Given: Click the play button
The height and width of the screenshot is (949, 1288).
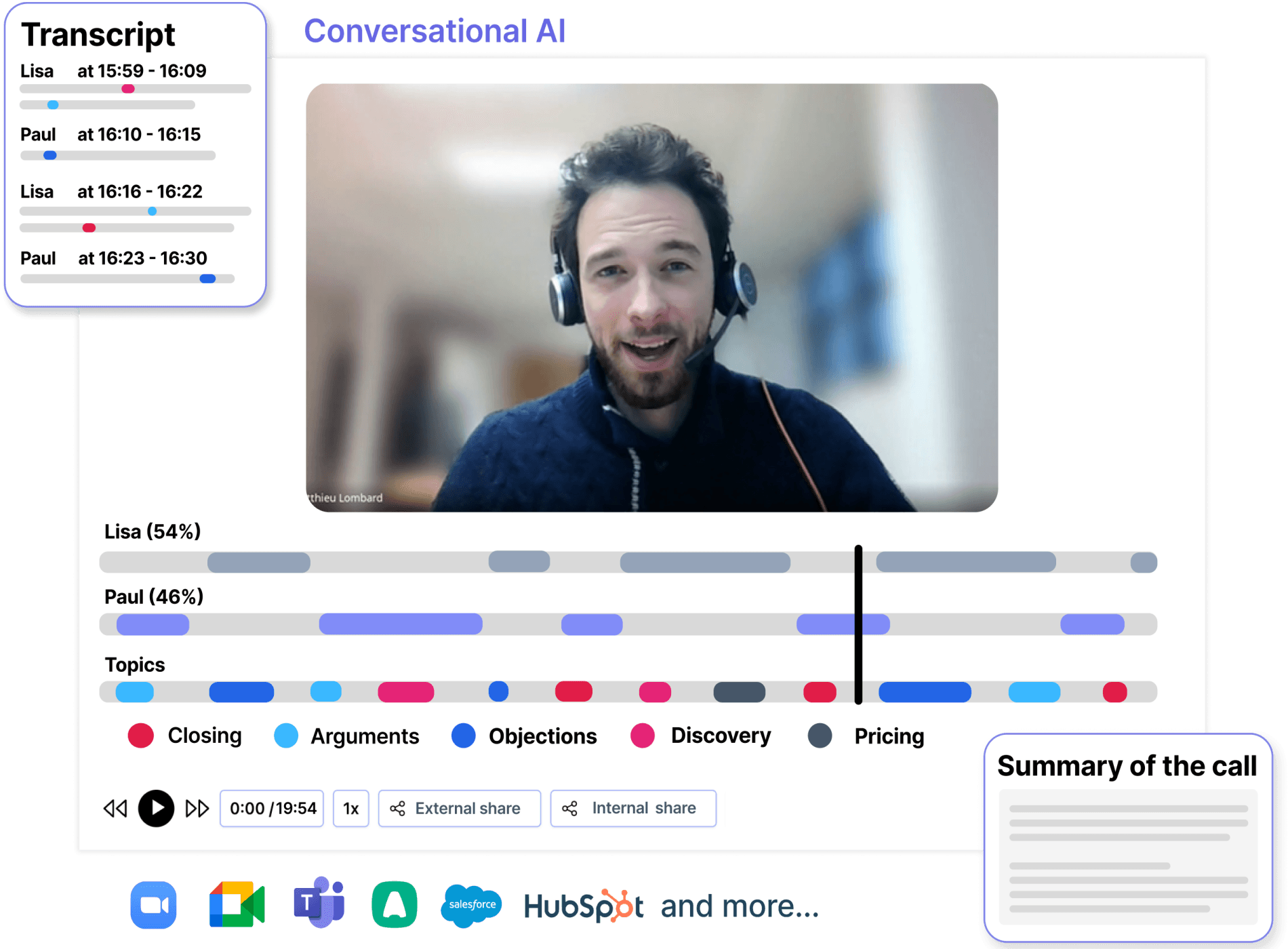Looking at the screenshot, I should click(x=156, y=808).
